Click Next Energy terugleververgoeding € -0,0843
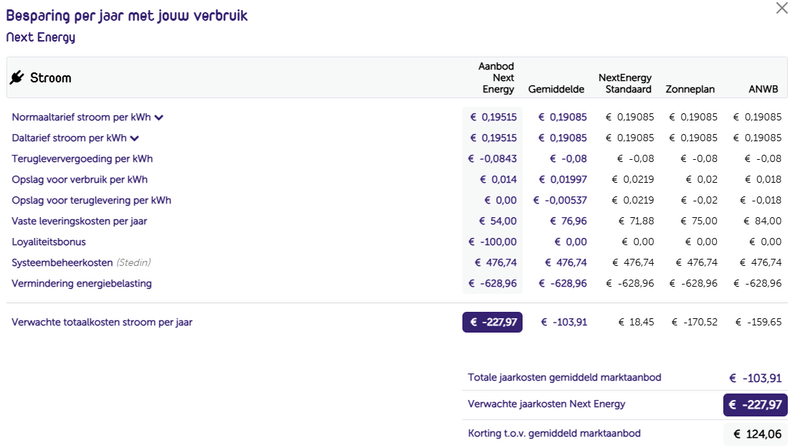Viewport: 800px width, 448px height. (492, 159)
